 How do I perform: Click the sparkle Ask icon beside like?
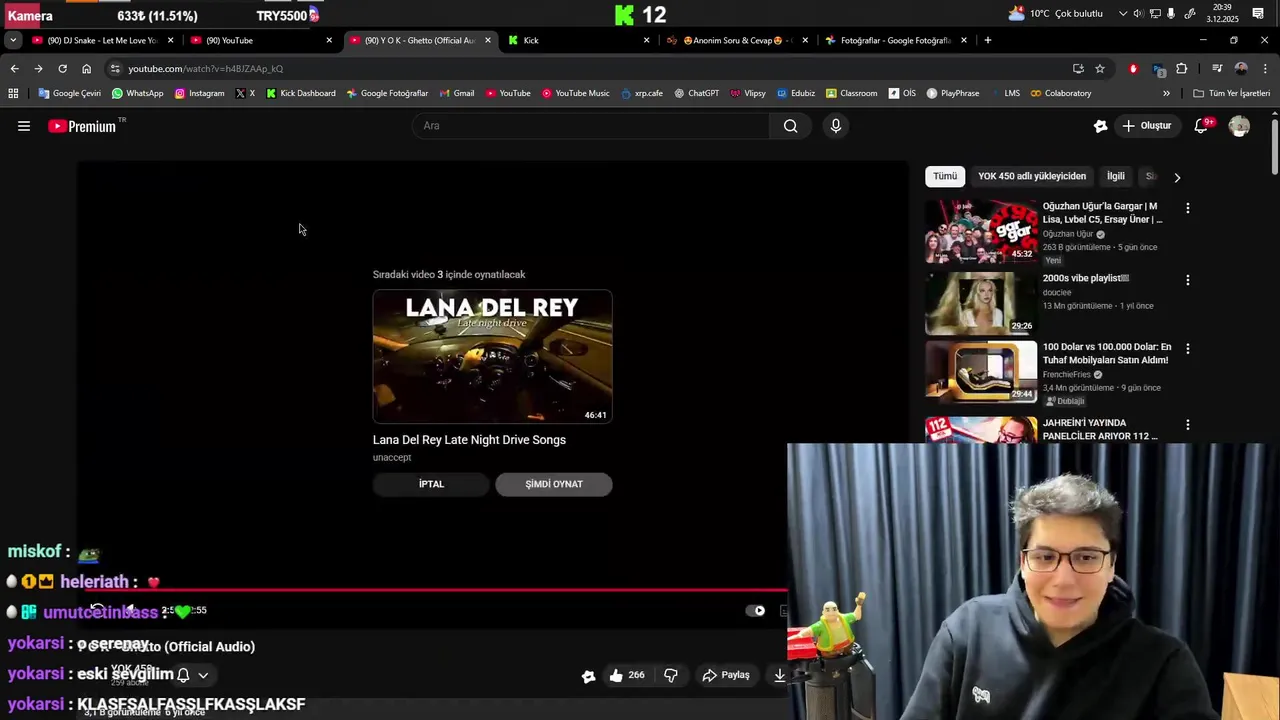[589, 676]
